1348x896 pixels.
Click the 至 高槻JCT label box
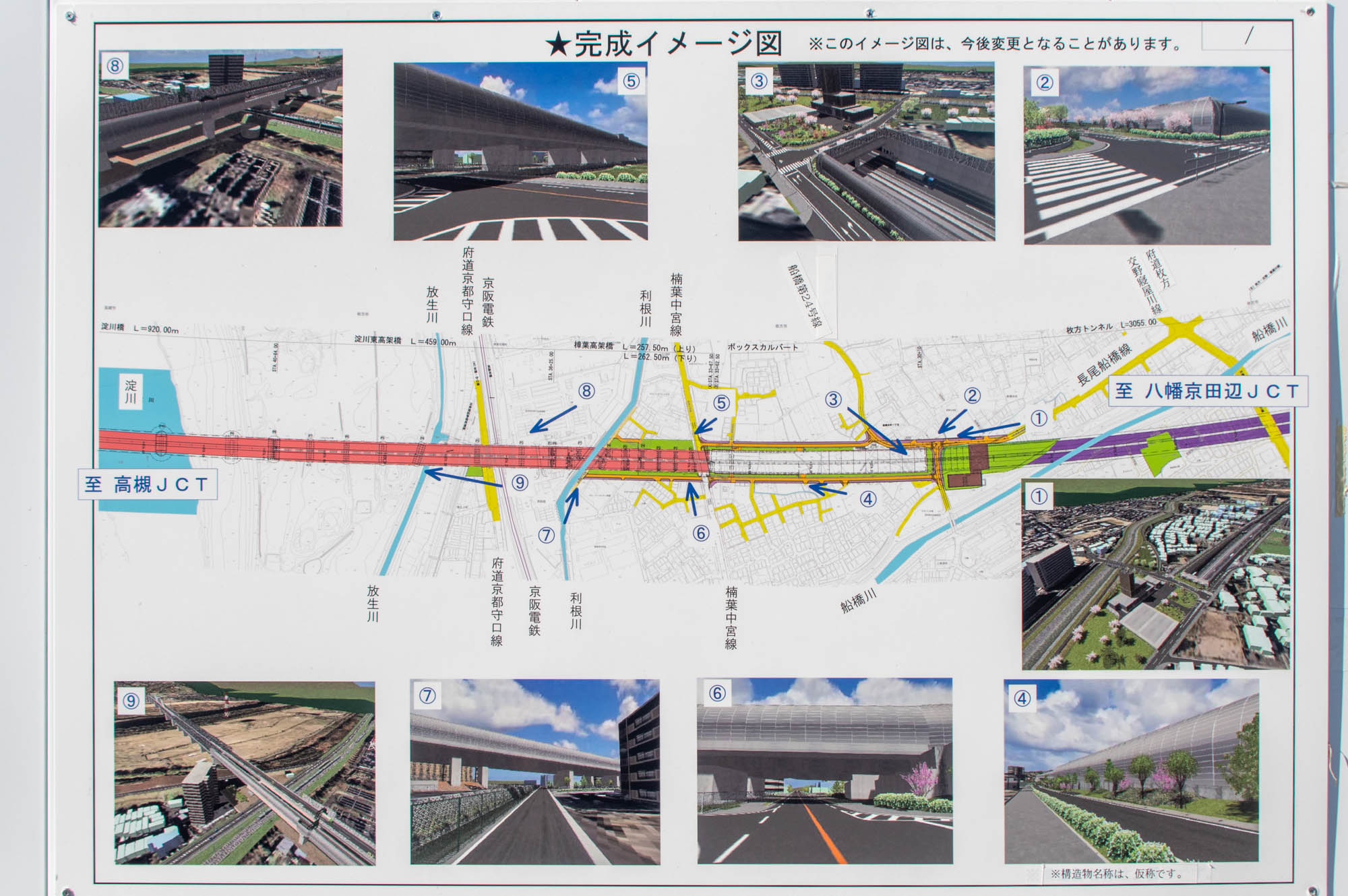tap(147, 484)
